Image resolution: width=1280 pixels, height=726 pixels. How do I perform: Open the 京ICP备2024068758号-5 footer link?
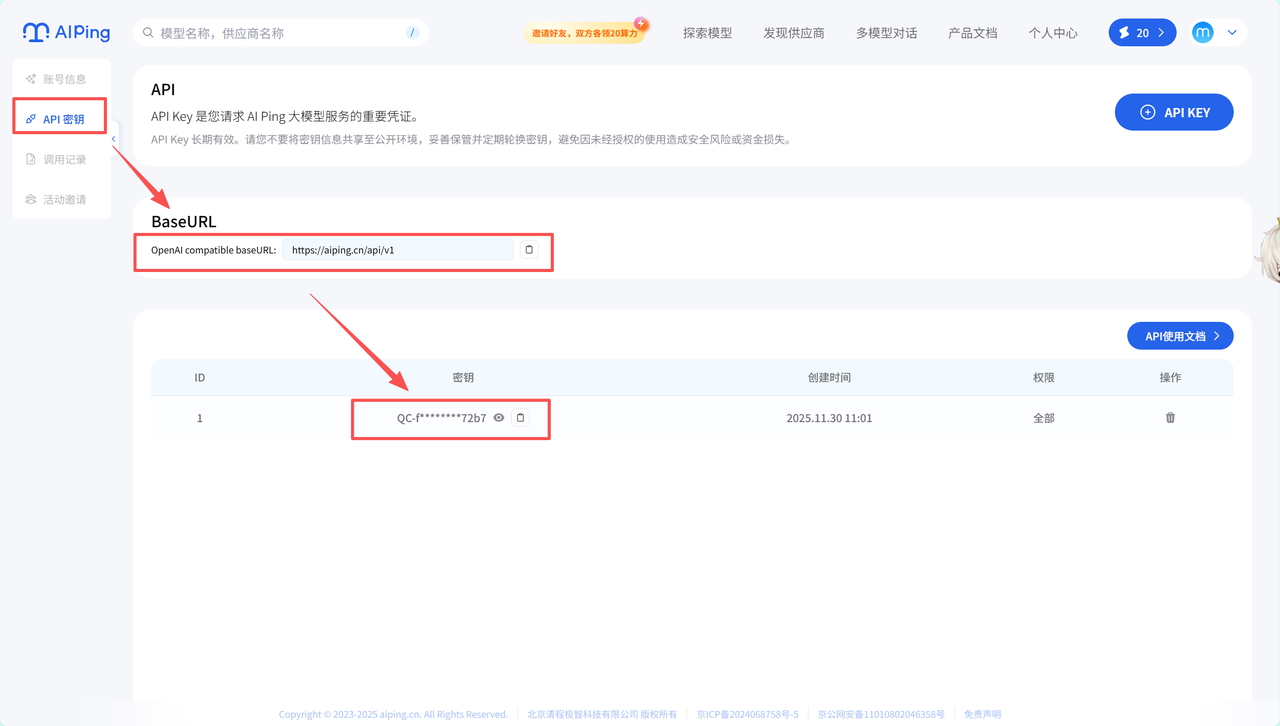click(748, 715)
